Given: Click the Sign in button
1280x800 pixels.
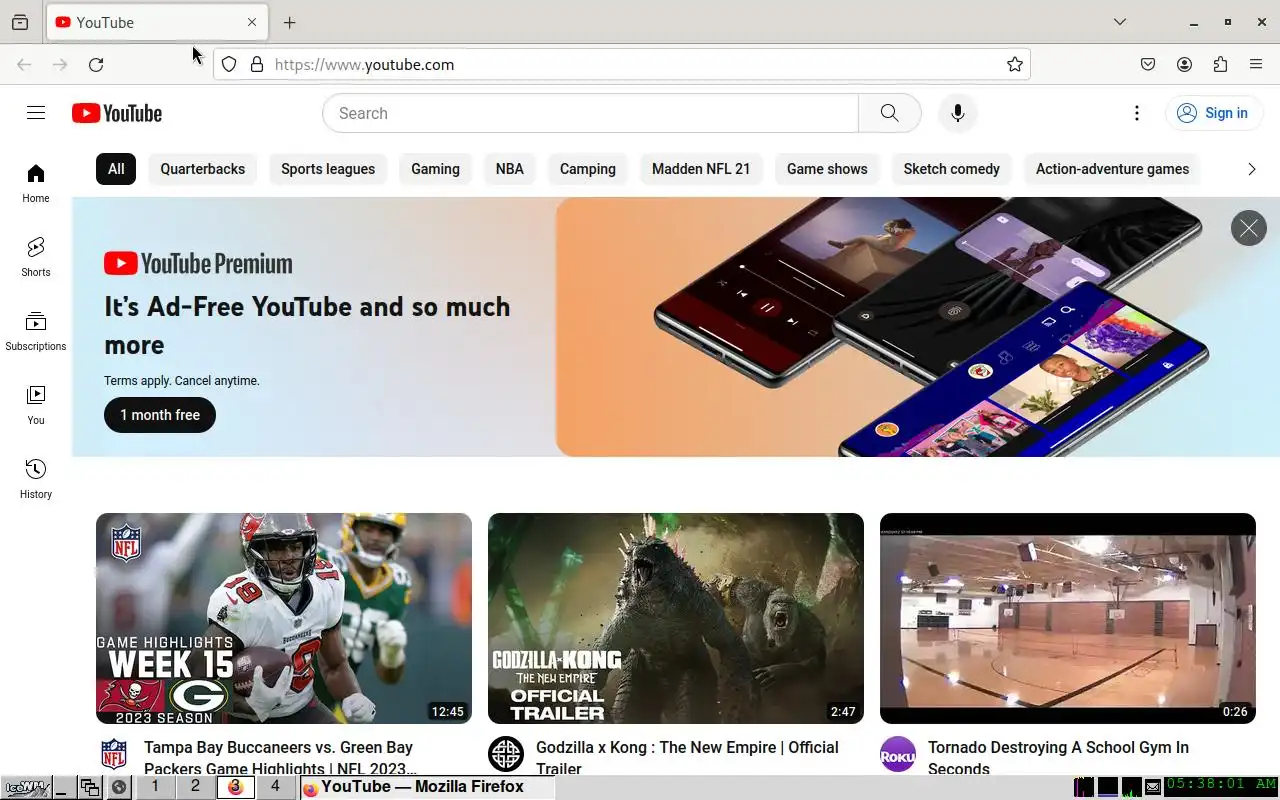Looking at the screenshot, I should 1213,113.
